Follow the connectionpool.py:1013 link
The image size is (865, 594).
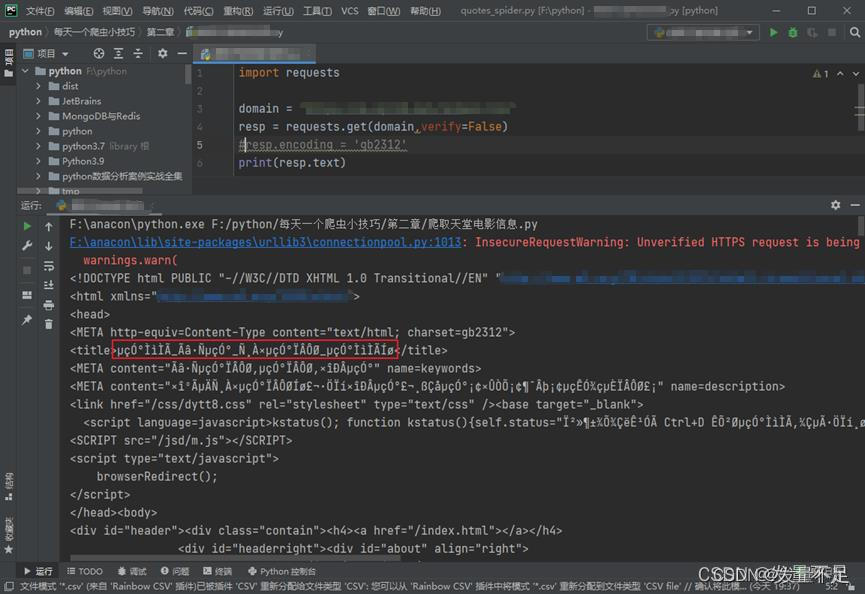(x=265, y=242)
